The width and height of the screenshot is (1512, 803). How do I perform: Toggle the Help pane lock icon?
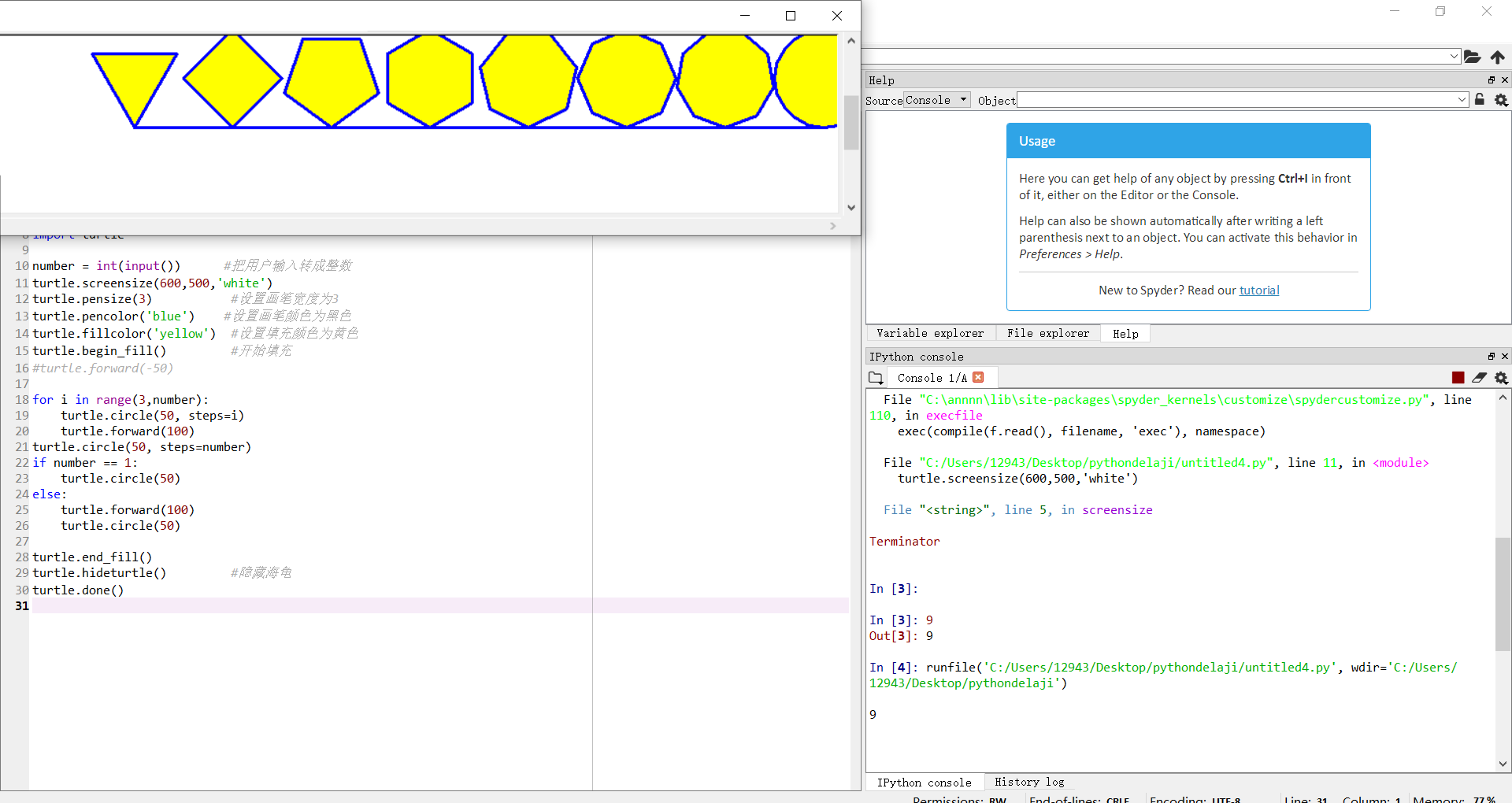tap(1480, 100)
